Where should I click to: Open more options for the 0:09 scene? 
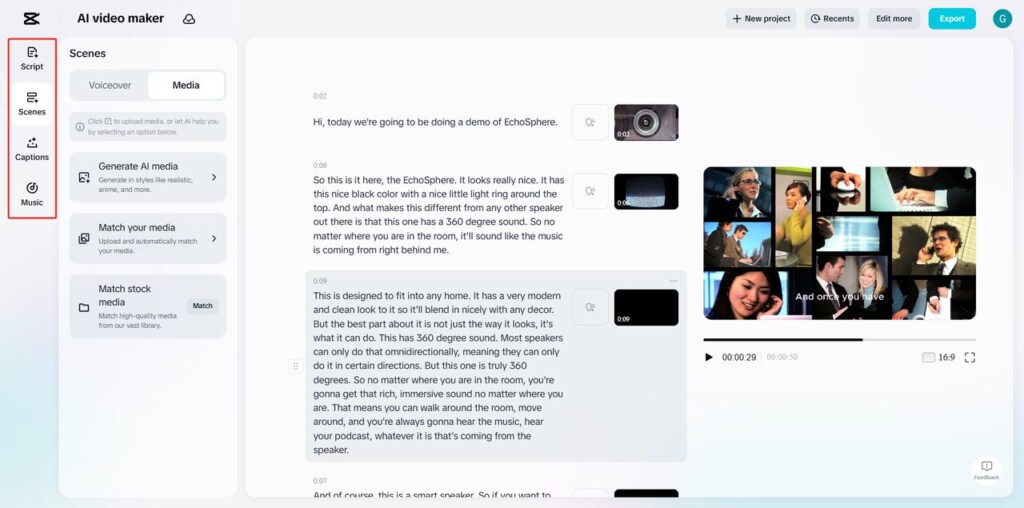(x=673, y=281)
